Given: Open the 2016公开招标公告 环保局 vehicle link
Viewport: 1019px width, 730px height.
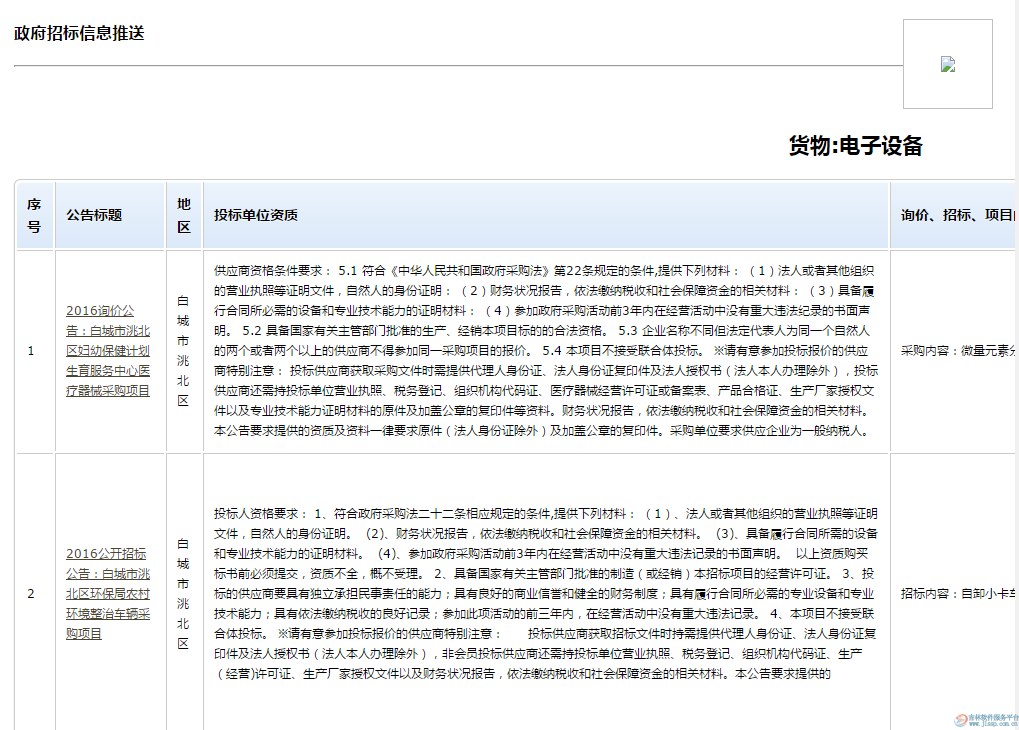Looking at the screenshot, I should coord(108,593).
